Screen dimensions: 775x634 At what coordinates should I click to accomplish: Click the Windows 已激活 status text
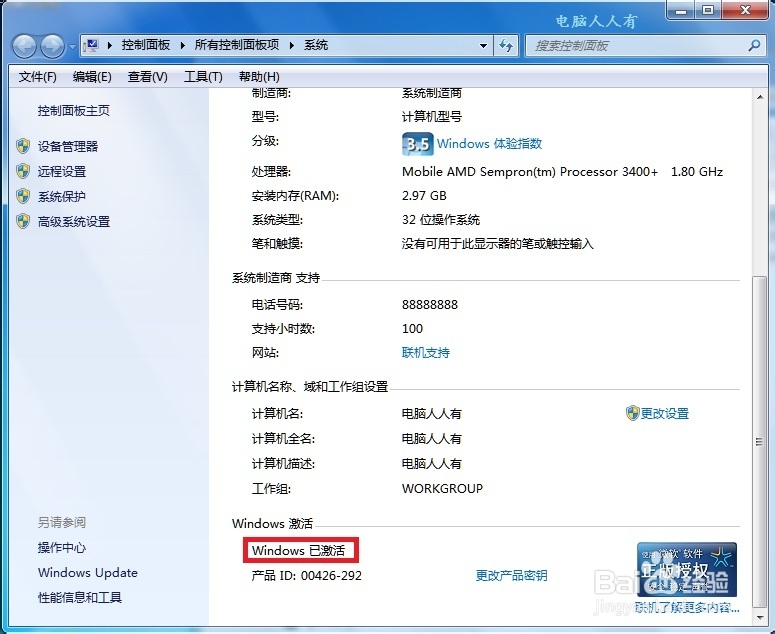click(x=298, y=550)
